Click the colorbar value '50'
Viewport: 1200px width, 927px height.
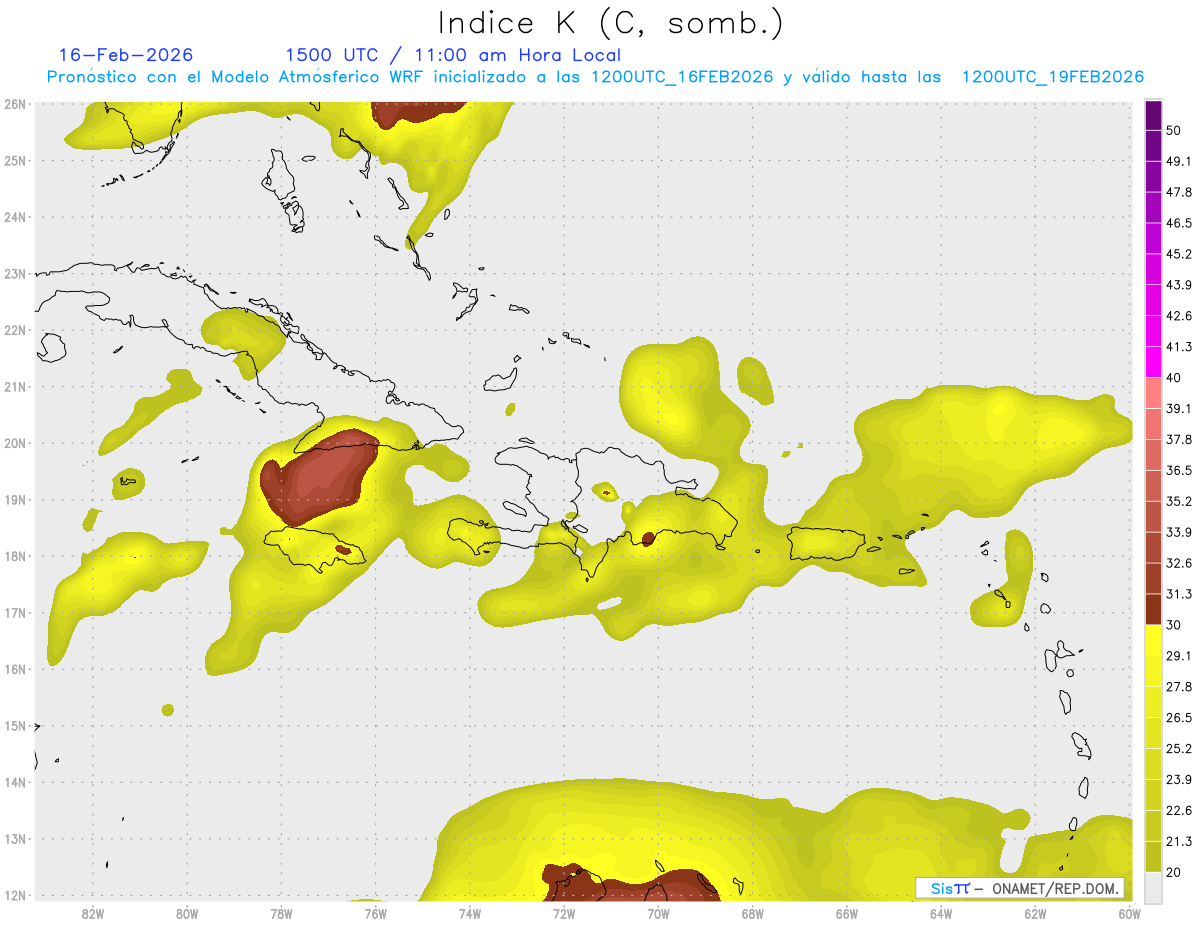point(1173,131)
